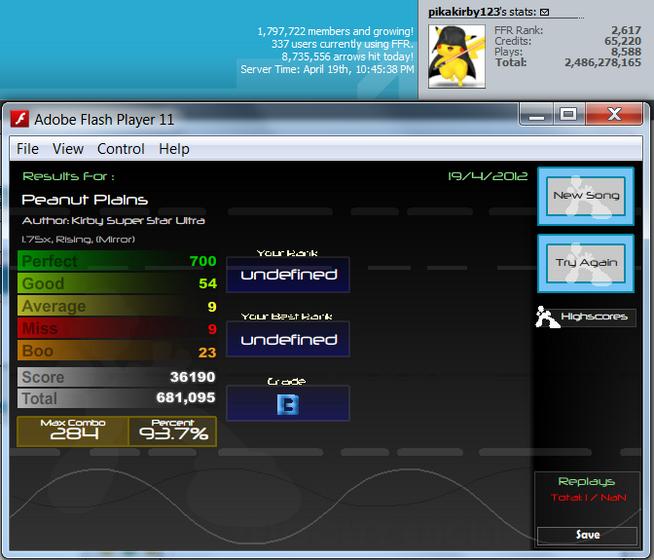The width and height of the screenshot is (654, 560).
Task: Click the Try Again button
Action: click(x=586, y=263)
